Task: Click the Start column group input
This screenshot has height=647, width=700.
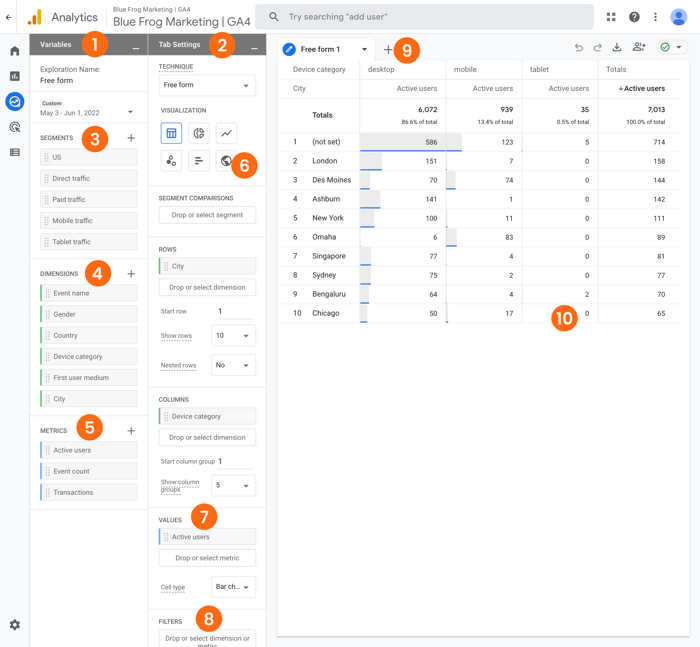Action: pos(236,462)
